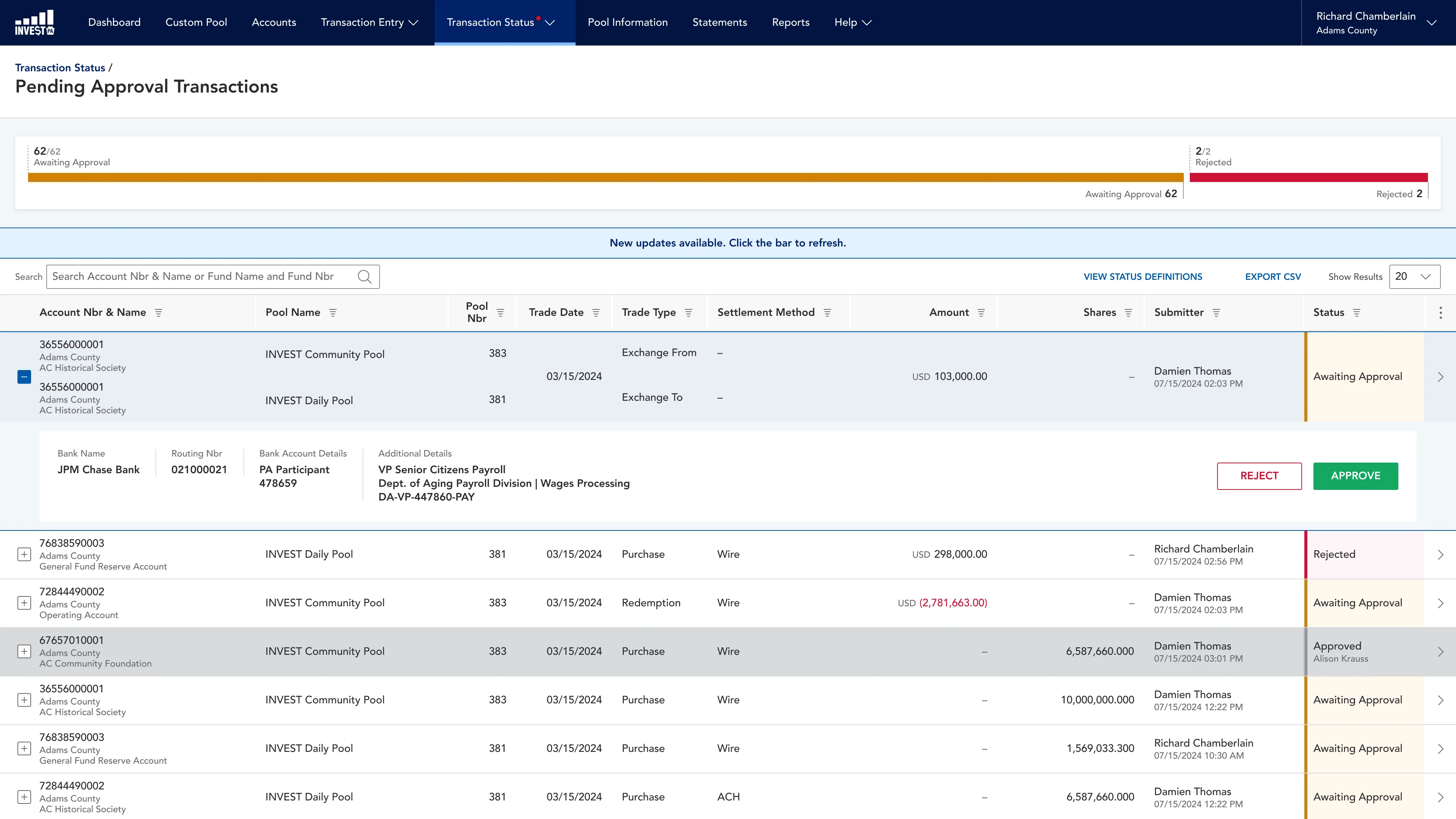
Task: Reject the pending exchange transaction
Action: 1259,476
